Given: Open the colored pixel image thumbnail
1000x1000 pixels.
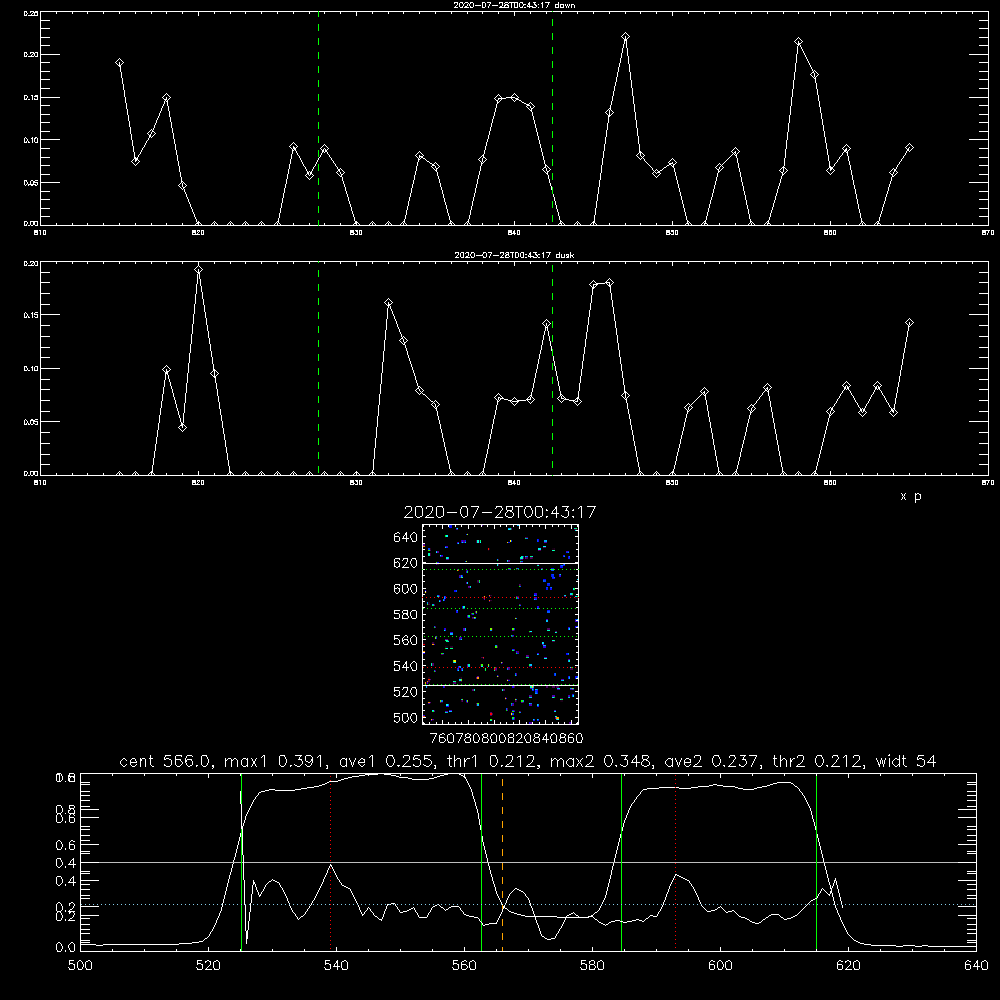Looking at the screenshot, I should coord(500,624).
